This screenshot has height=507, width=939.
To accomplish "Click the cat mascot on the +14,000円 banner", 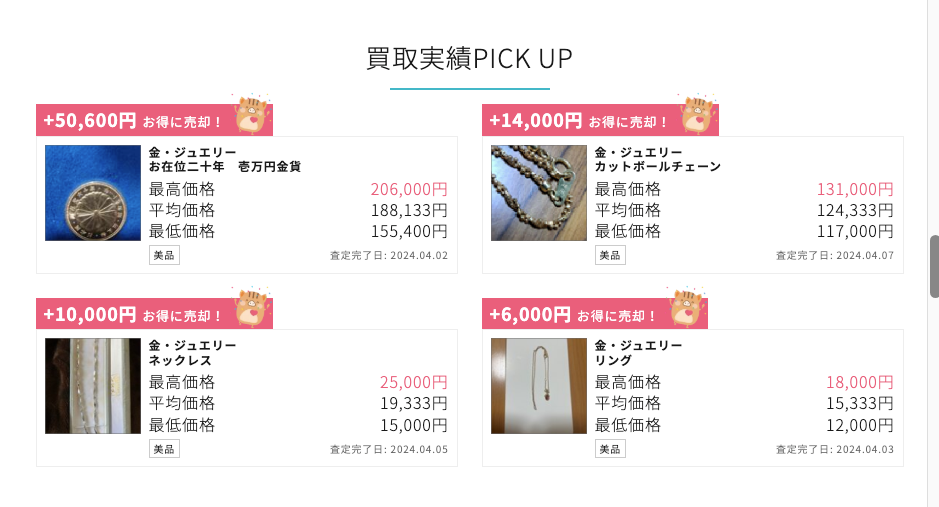I will point(698,115).
